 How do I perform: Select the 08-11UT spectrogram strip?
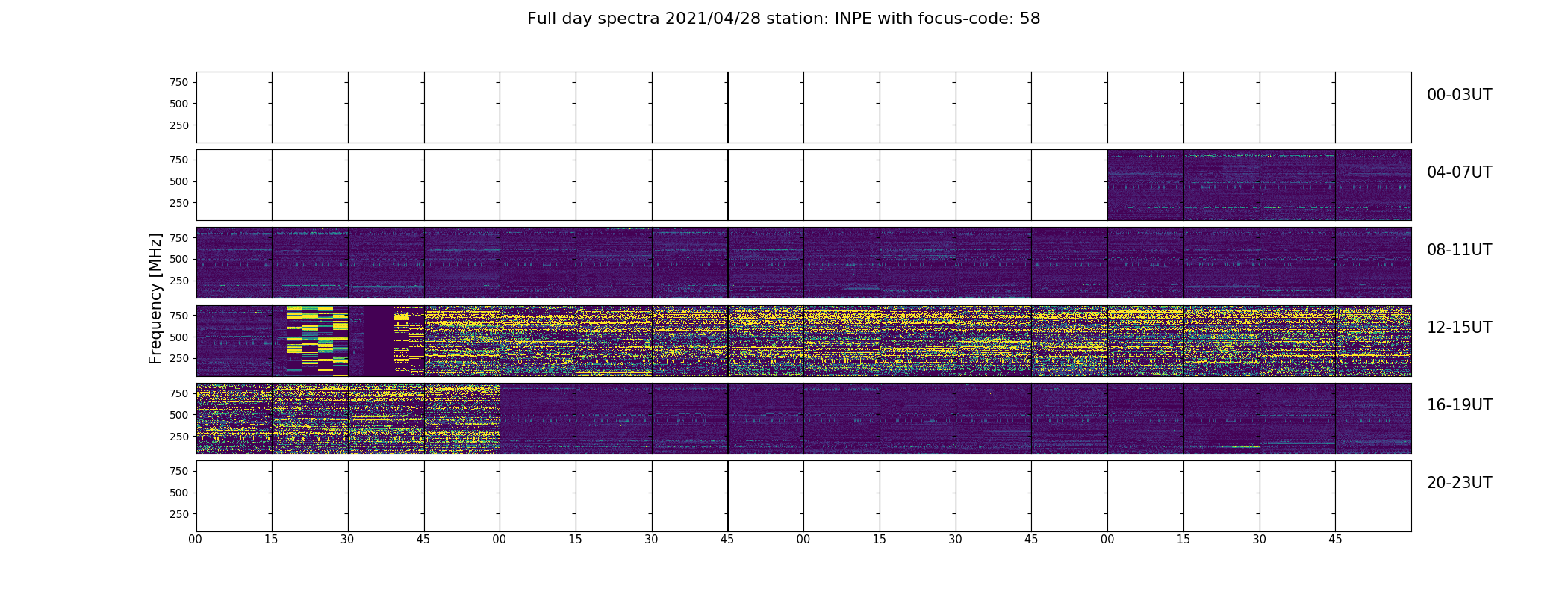803,263
